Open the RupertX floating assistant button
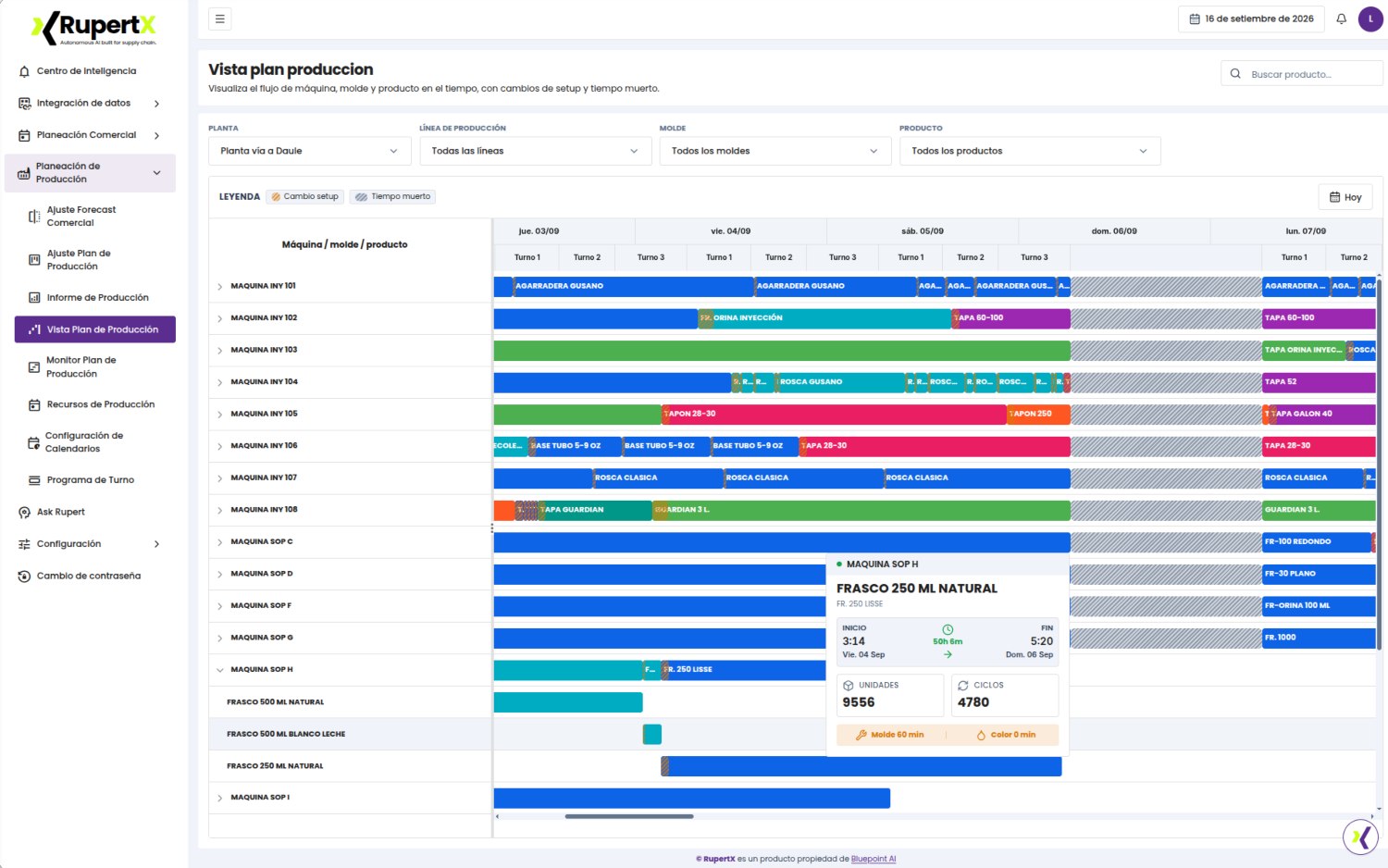The height and width of the screenshot is (868, 1388). point(1360,837)
